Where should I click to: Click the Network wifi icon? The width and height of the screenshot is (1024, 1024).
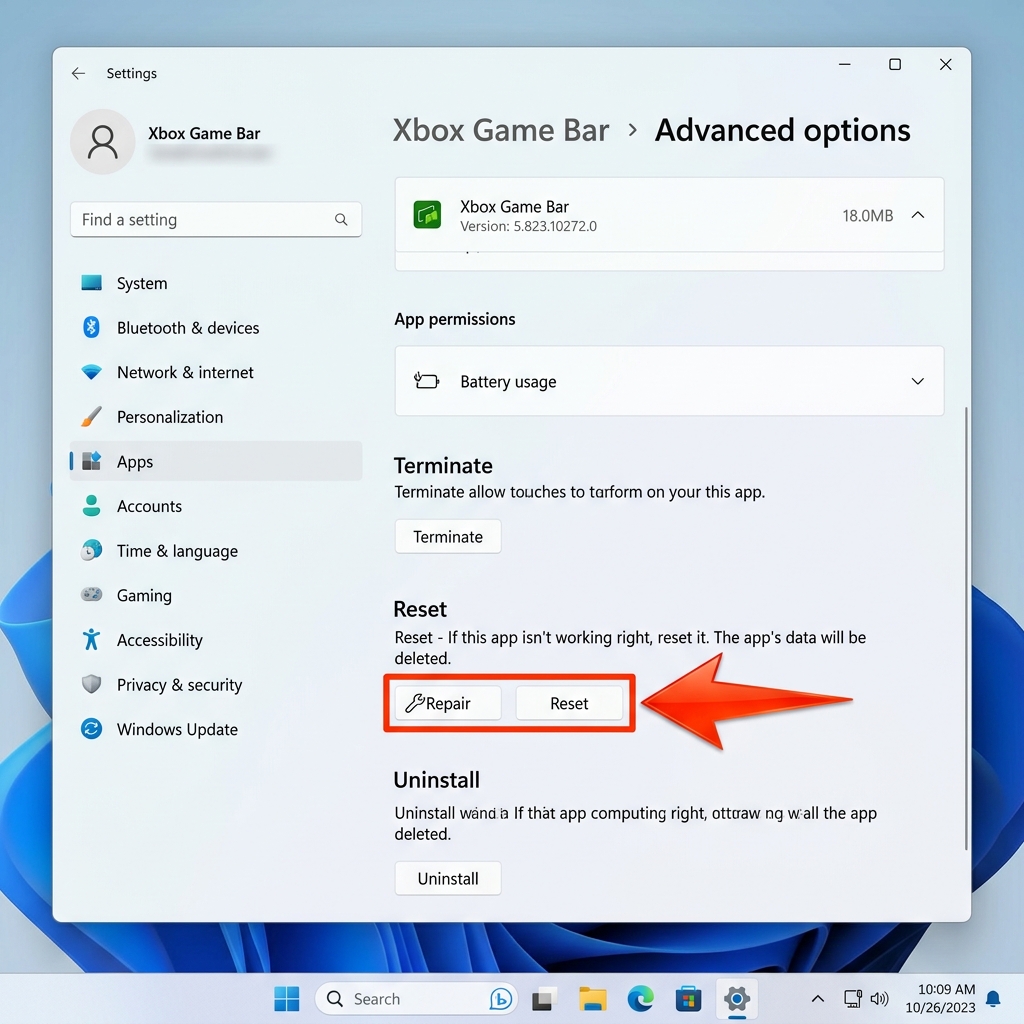[91, 372]
